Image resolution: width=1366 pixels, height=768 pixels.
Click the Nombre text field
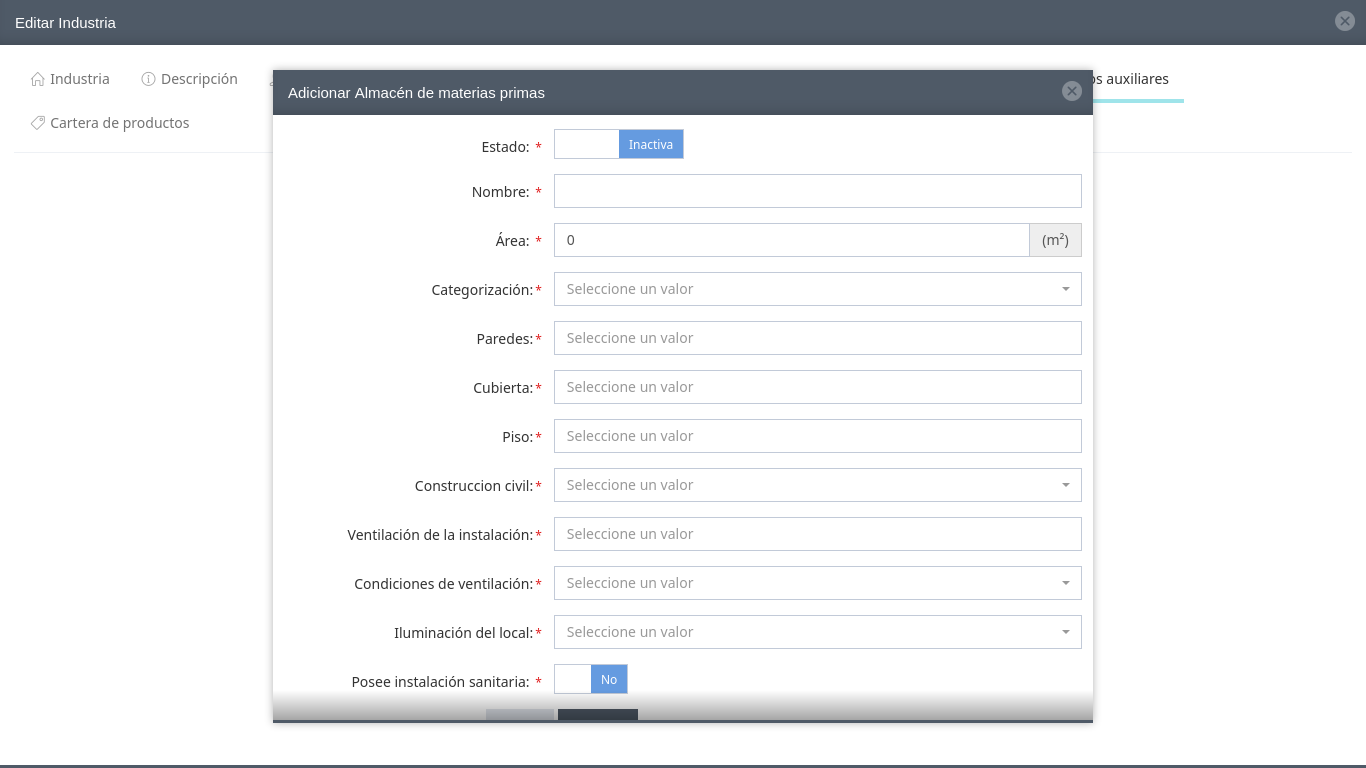tap(817, 191)
